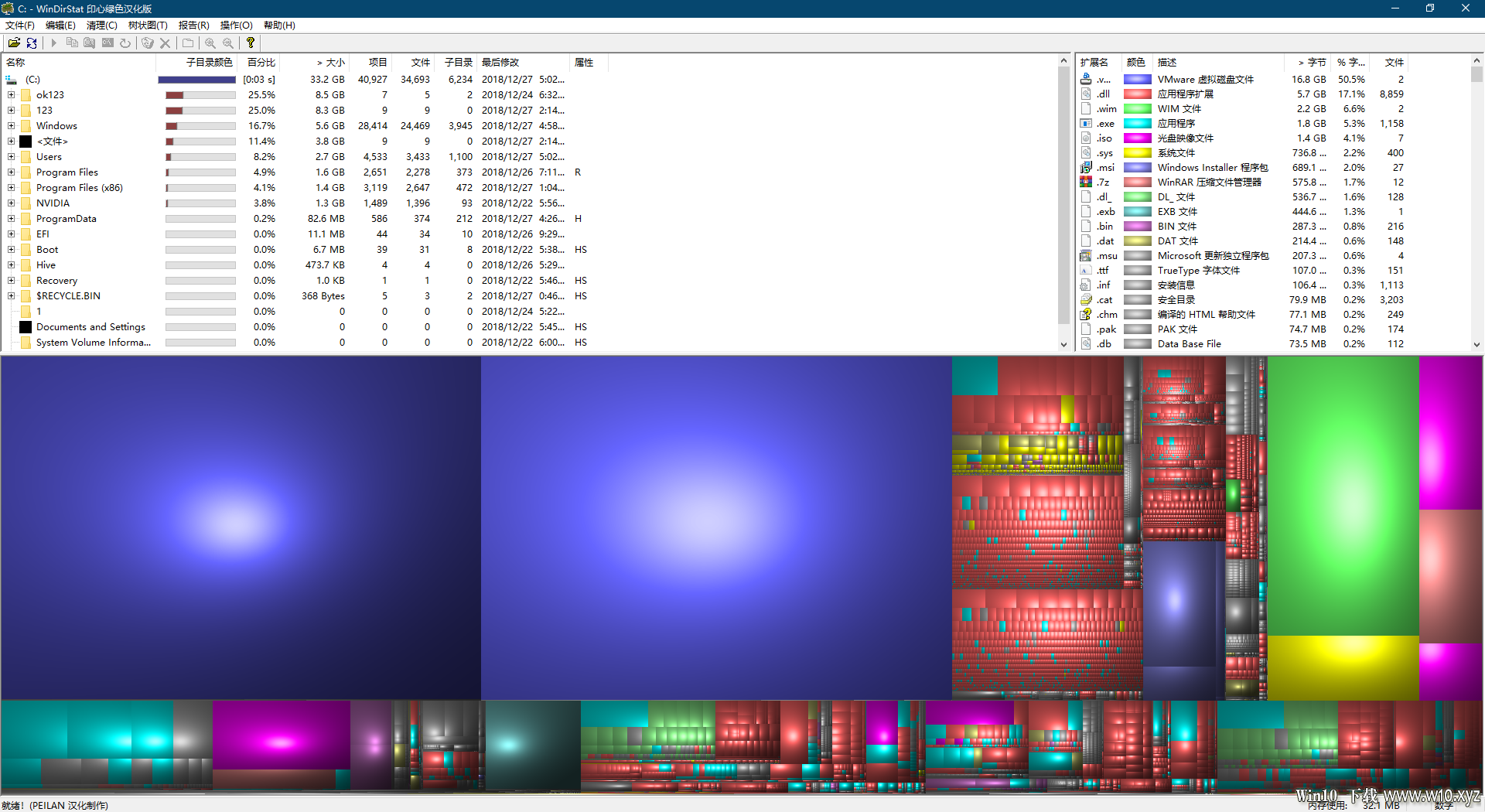
Task: Expand the Program Files (x86) node
Action: [12, 188]
